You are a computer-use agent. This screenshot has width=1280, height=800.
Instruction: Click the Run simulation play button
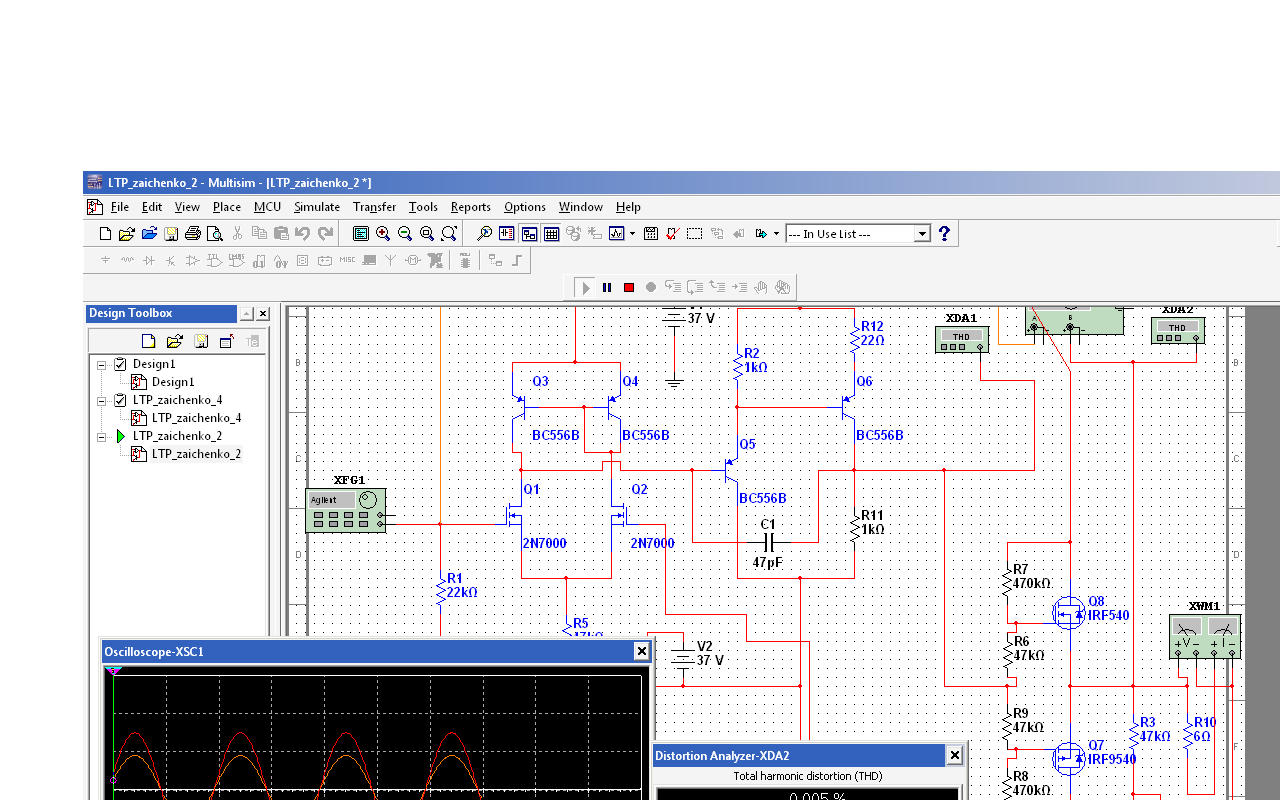click(x=586, y=288)
